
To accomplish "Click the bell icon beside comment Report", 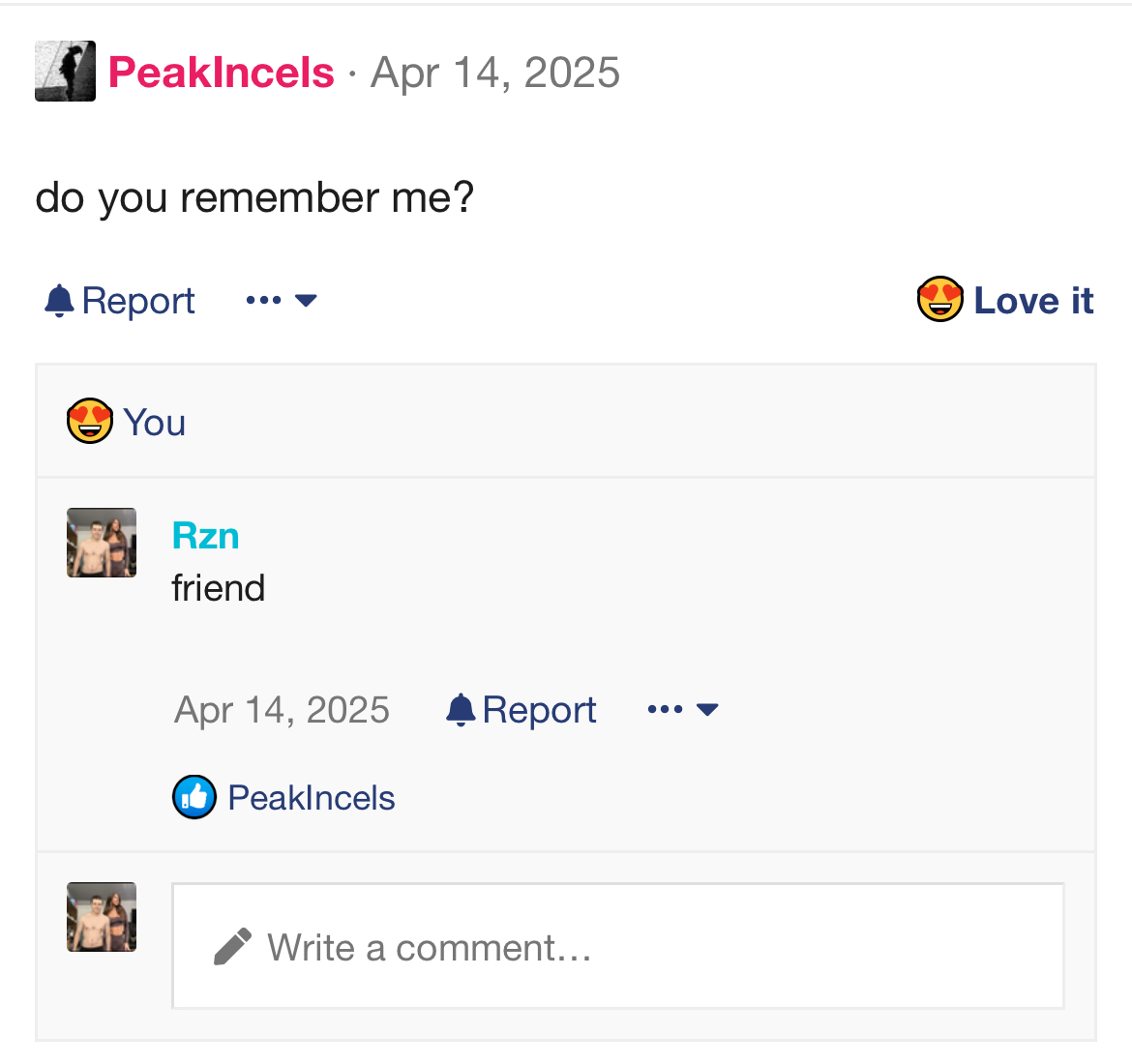I will [461, 710].
